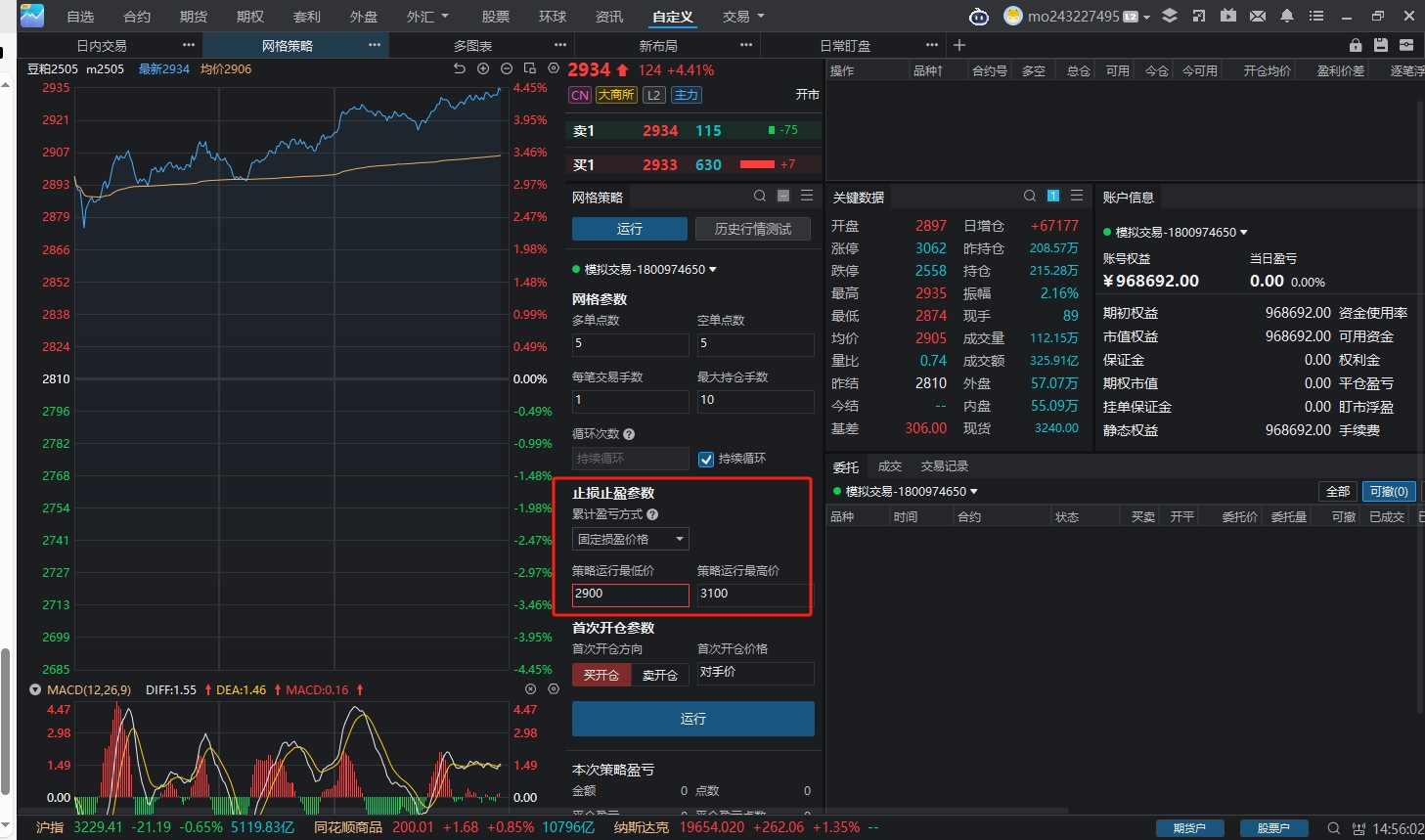Expand the 交易 menu dropdown
1425x840 pixels.
tap(743, 17)
